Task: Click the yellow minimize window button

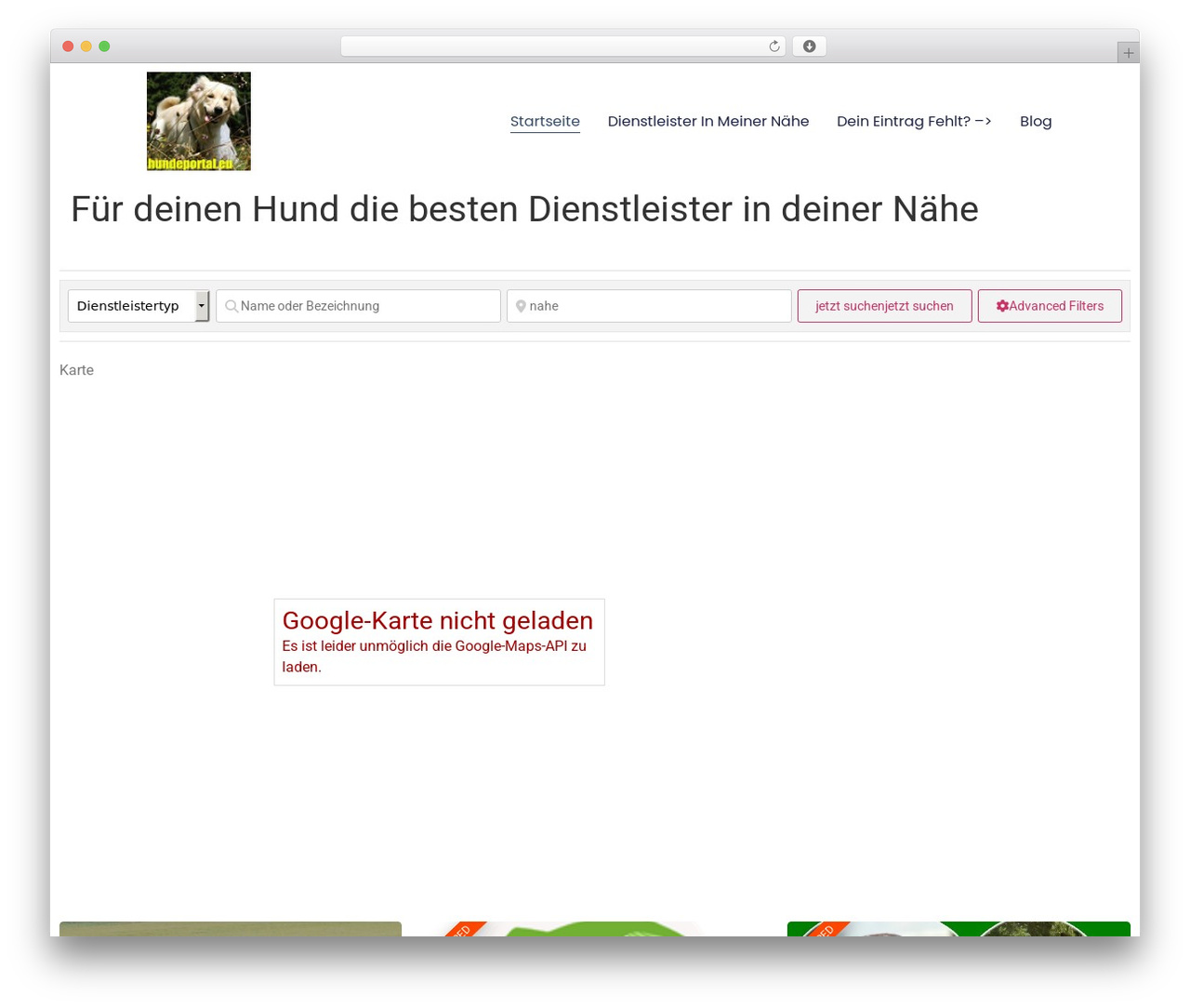Action: pos(86,46)
